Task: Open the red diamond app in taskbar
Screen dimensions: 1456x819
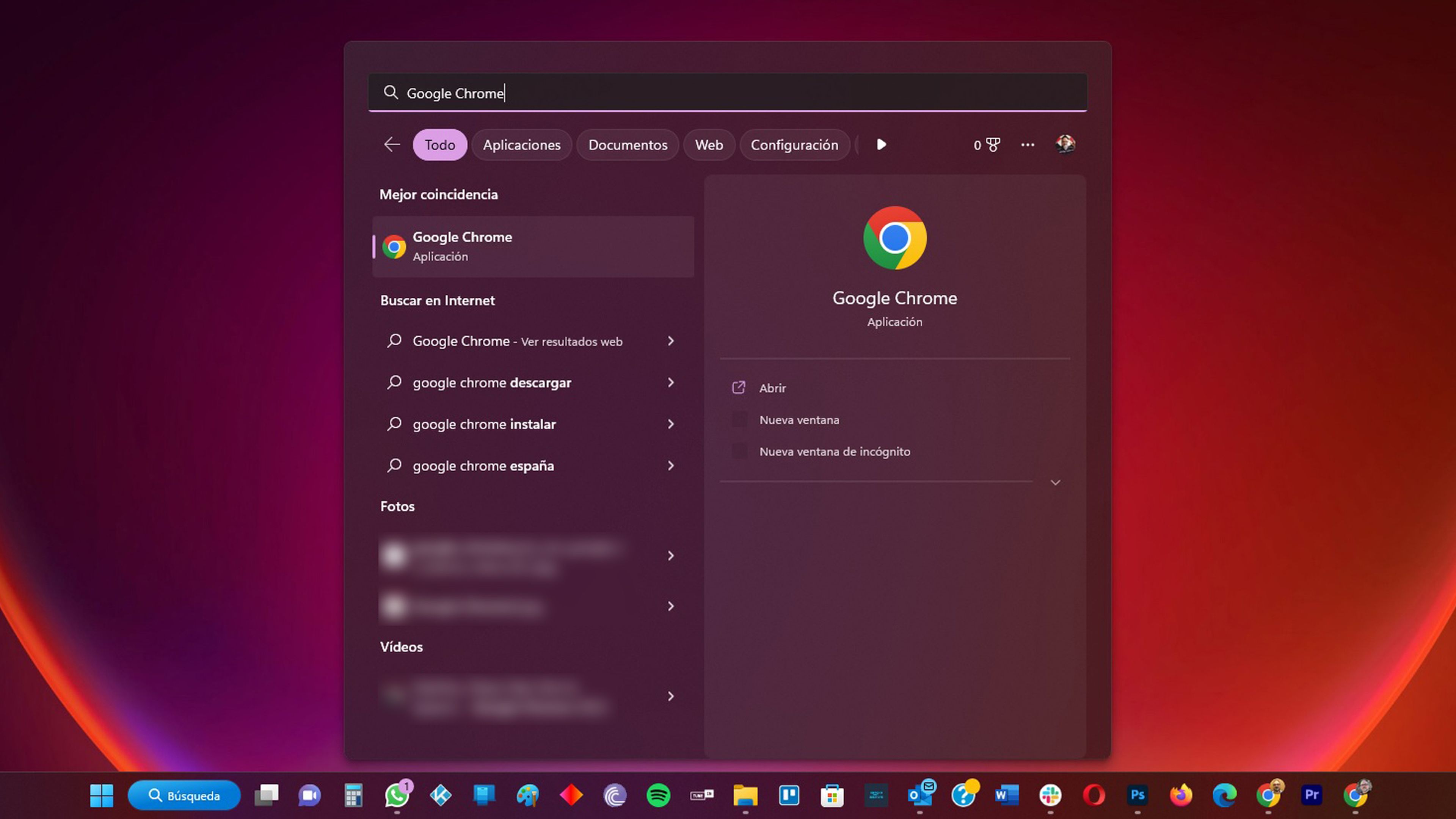Action: pos(571,795)
